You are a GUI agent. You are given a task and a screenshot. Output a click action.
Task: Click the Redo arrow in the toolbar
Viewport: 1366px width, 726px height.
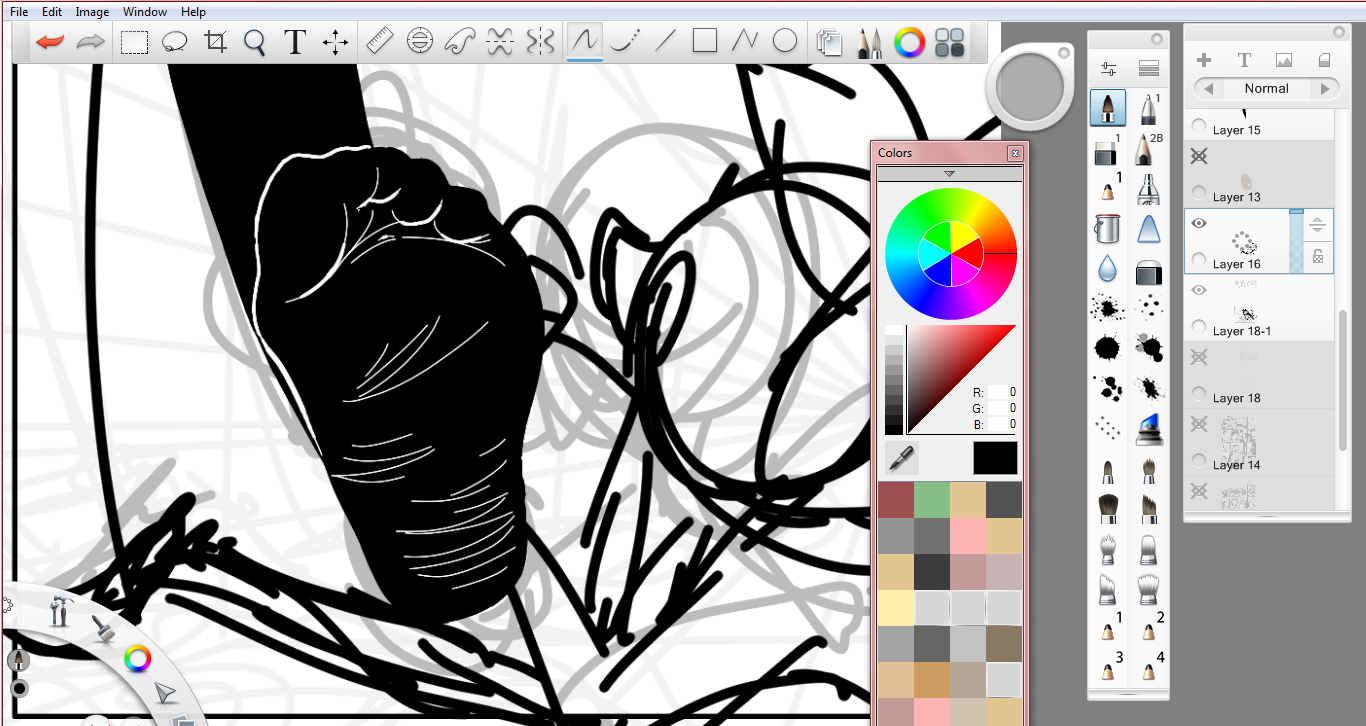tap(92, 42)
